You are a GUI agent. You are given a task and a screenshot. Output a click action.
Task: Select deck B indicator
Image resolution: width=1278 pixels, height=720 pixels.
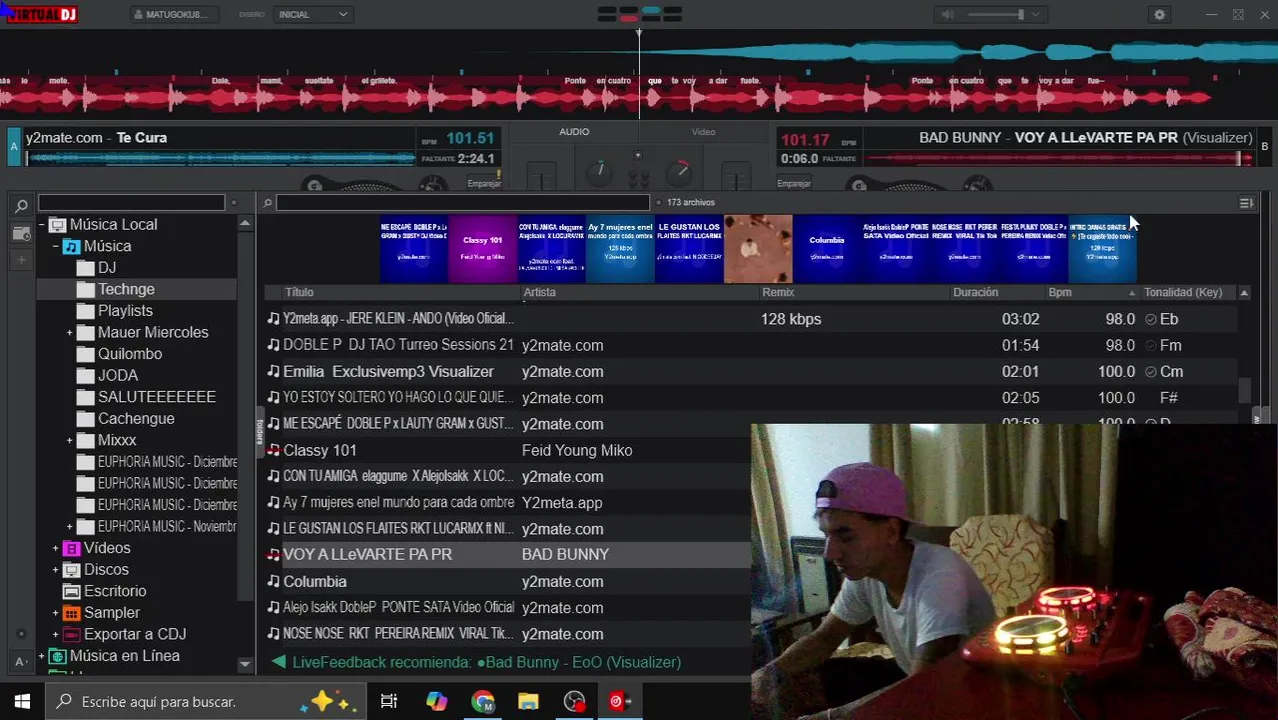tap(1264, 146)
